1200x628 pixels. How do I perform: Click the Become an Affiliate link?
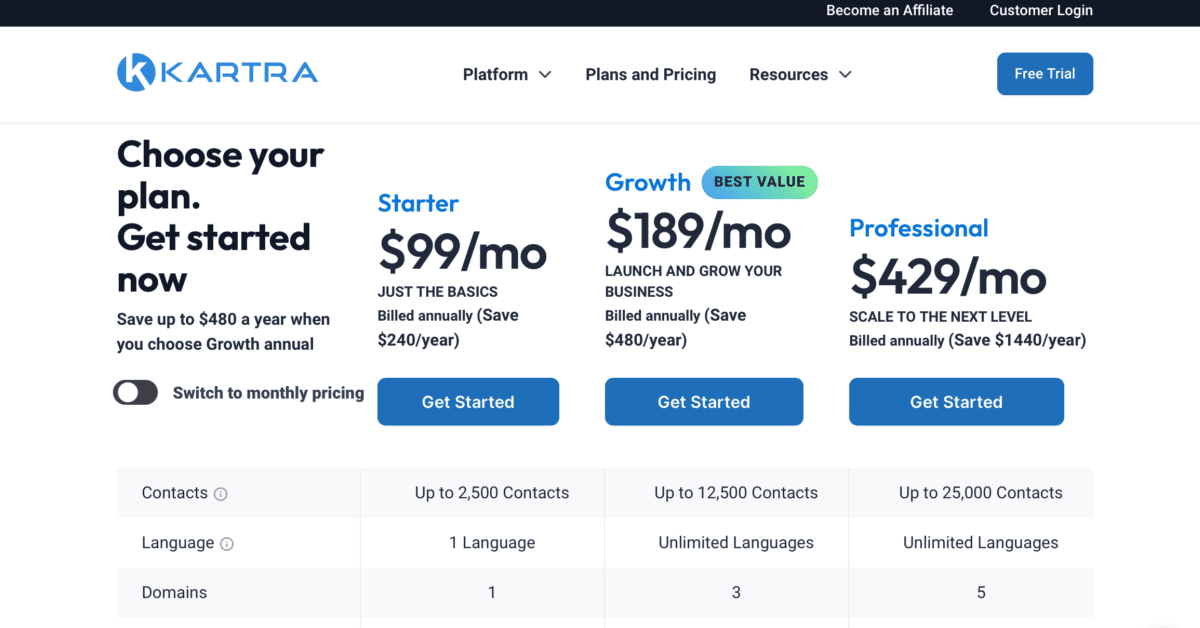pos(888,11)
